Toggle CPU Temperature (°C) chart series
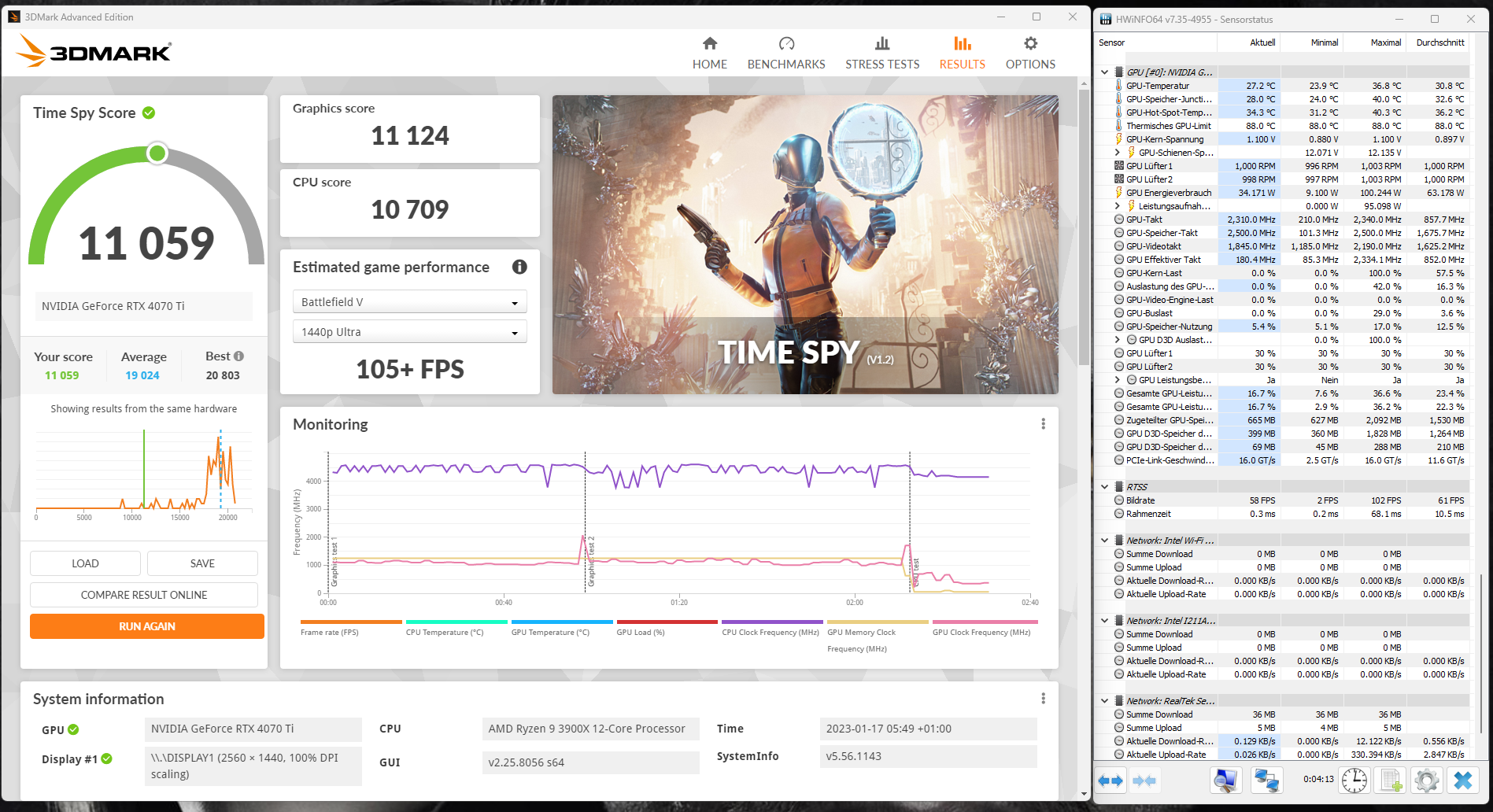This screenshot has height=812, width=1493. (456, 627)
